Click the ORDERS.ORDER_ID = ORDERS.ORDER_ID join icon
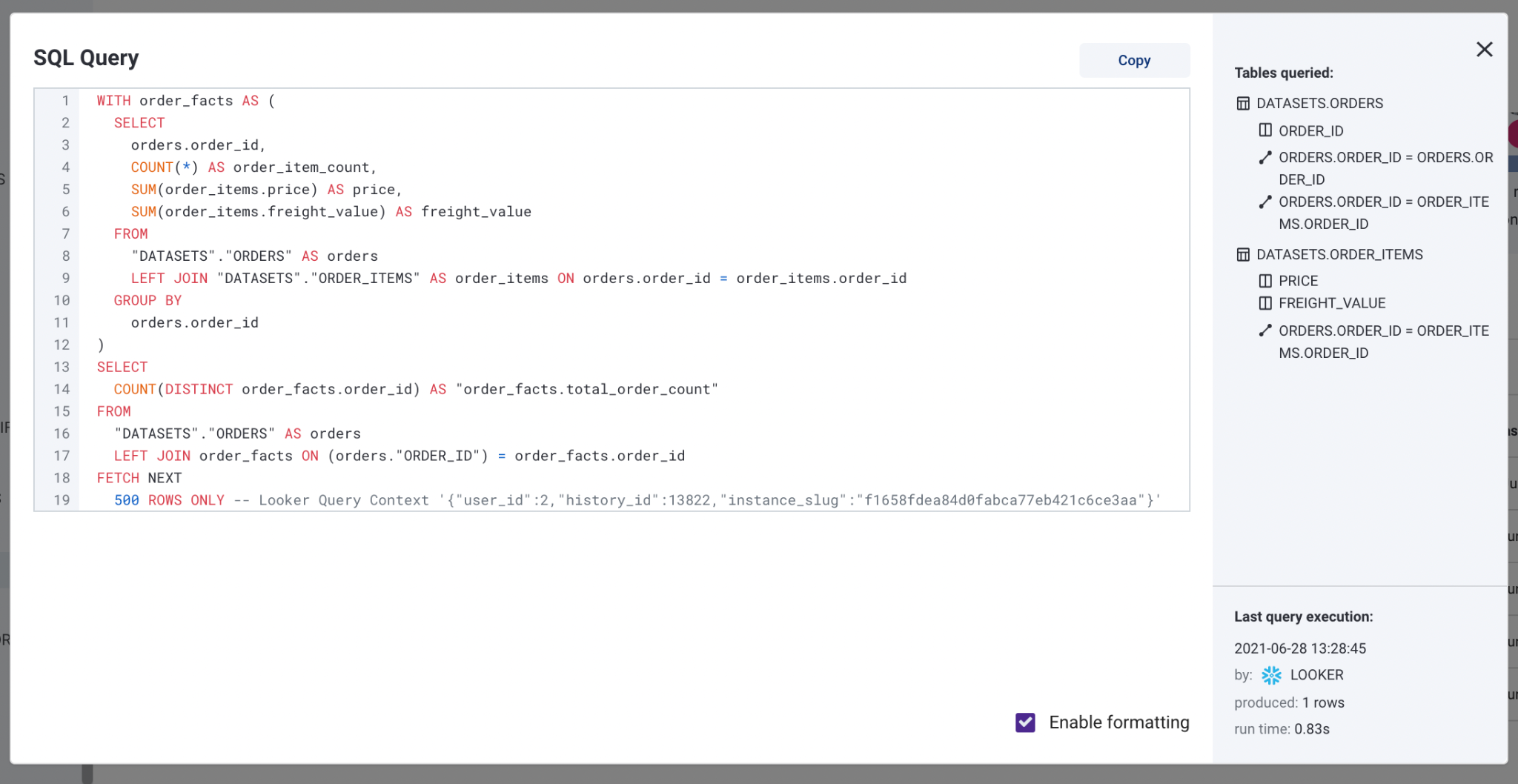The height and width of the screenshot is (784, 1518). coord(1265,158)
